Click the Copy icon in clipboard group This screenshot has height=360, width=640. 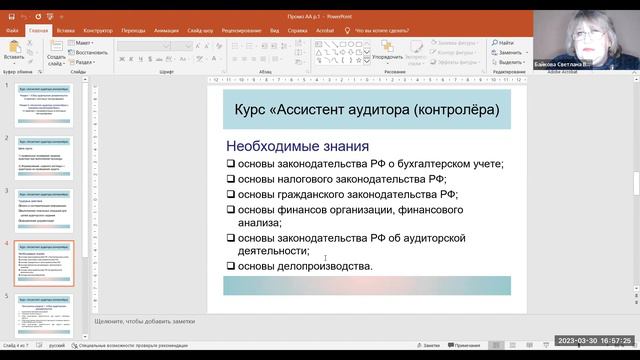[30, 52]
